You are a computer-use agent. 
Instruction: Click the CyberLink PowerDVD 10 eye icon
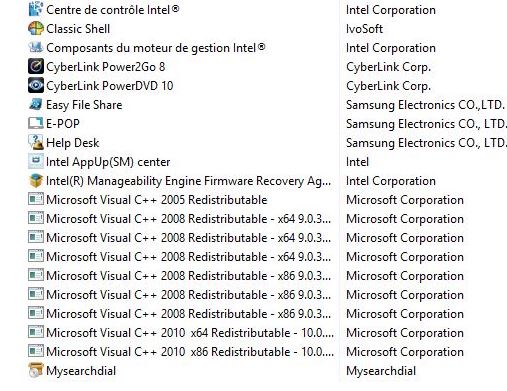pos(36,86)
